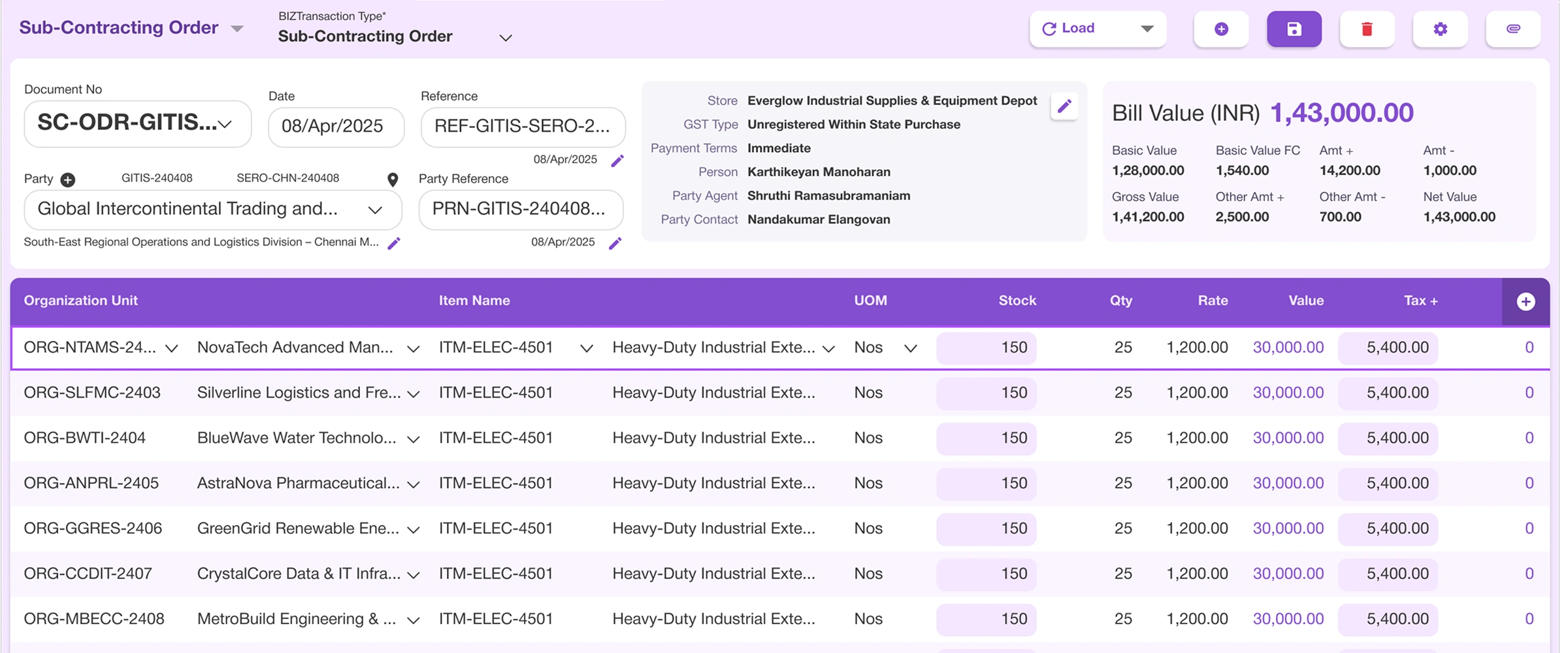This screenshot has width=1568, height=653.
Task: Open the Sub-Contracting Order title menu
Action: coord(237,27)
